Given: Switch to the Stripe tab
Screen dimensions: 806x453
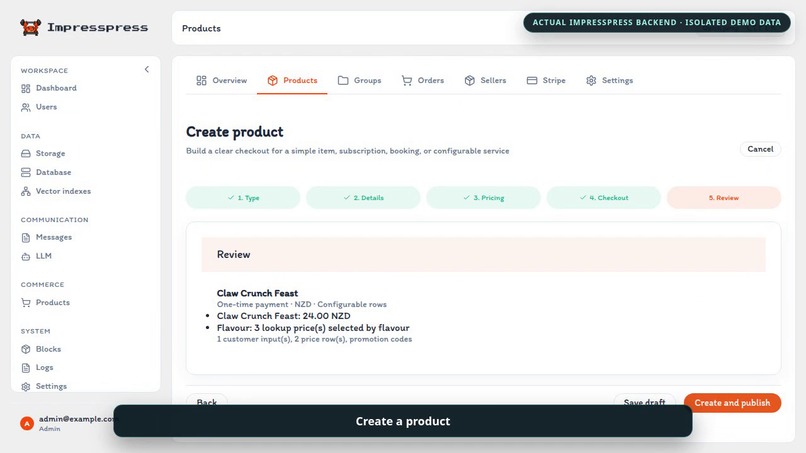Looking at the screenshot, I should (x=546, y=80).
